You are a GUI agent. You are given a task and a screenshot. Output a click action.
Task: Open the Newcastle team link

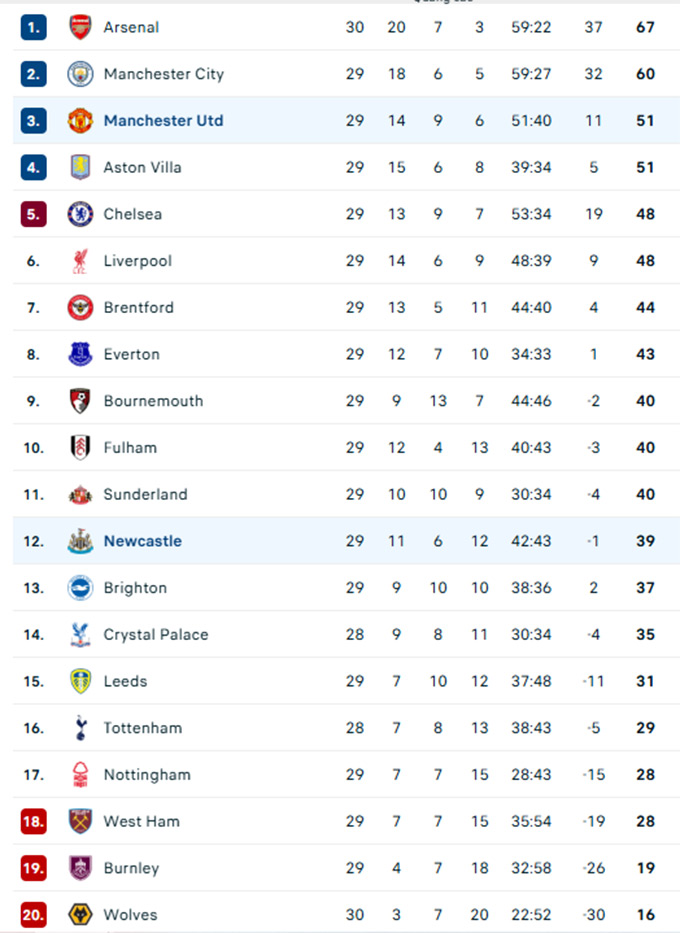tap(143, 541)
